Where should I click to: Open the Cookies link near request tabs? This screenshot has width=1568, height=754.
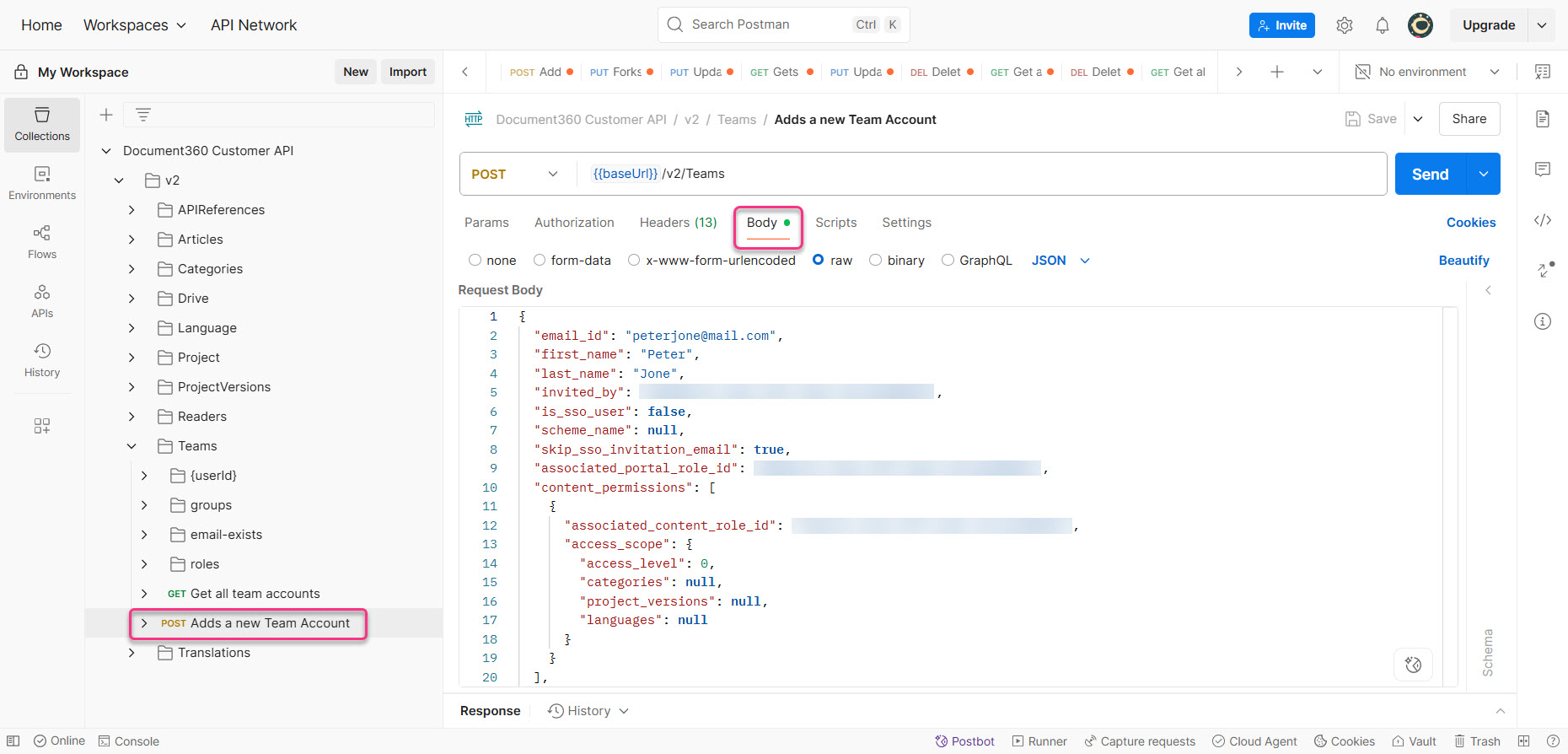tap(1471, 223)
